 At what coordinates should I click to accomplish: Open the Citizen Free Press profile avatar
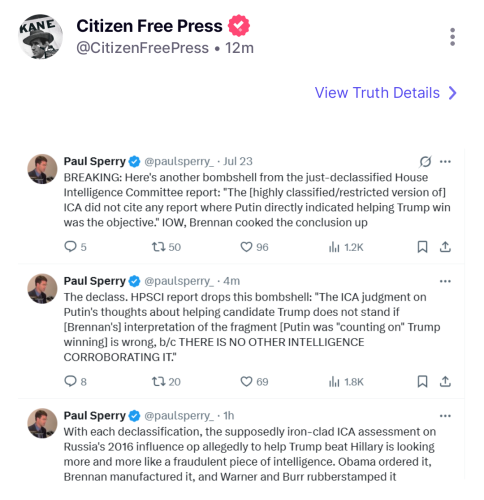click(40, 36)
